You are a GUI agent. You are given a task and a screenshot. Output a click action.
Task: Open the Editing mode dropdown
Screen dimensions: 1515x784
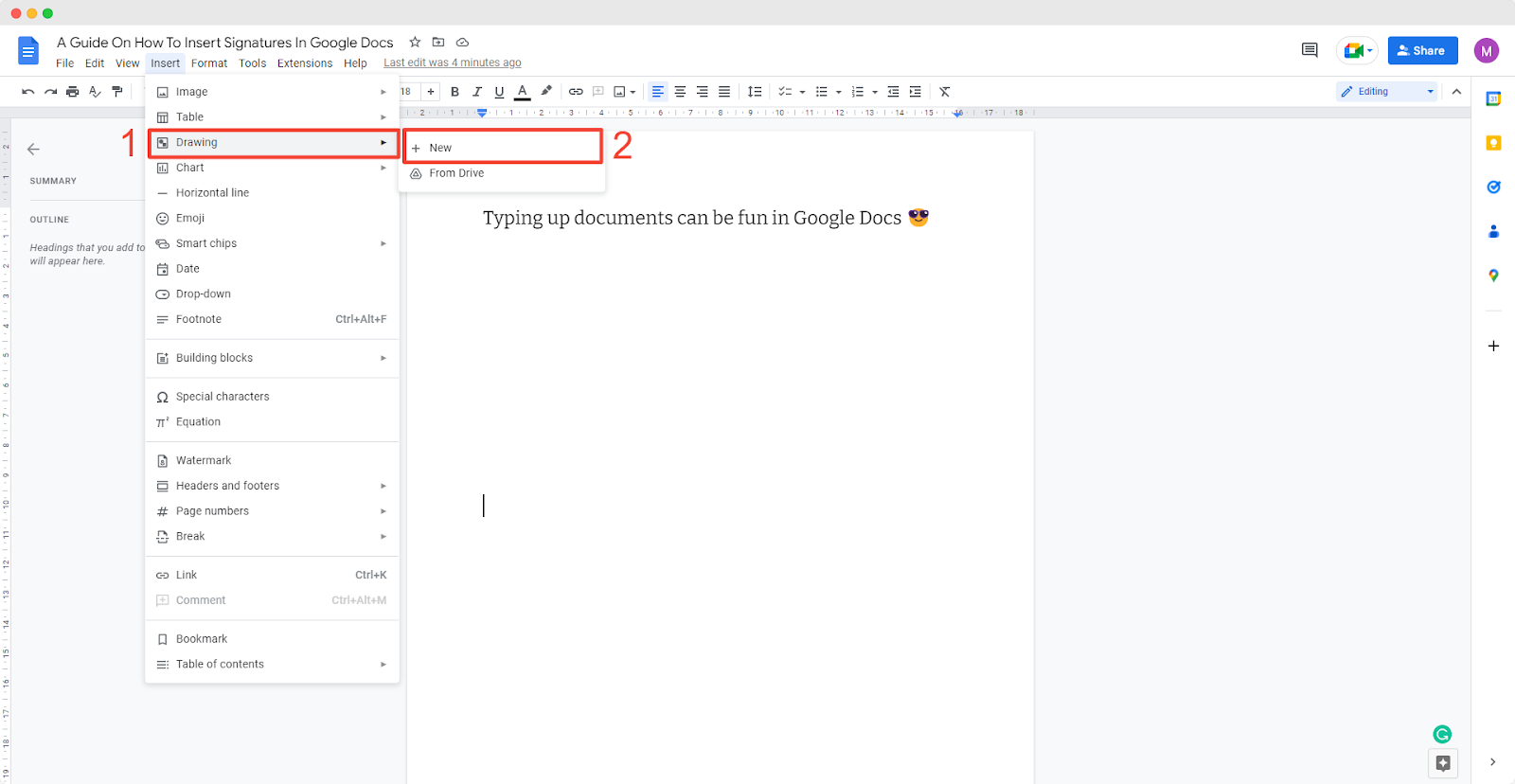1387,92
